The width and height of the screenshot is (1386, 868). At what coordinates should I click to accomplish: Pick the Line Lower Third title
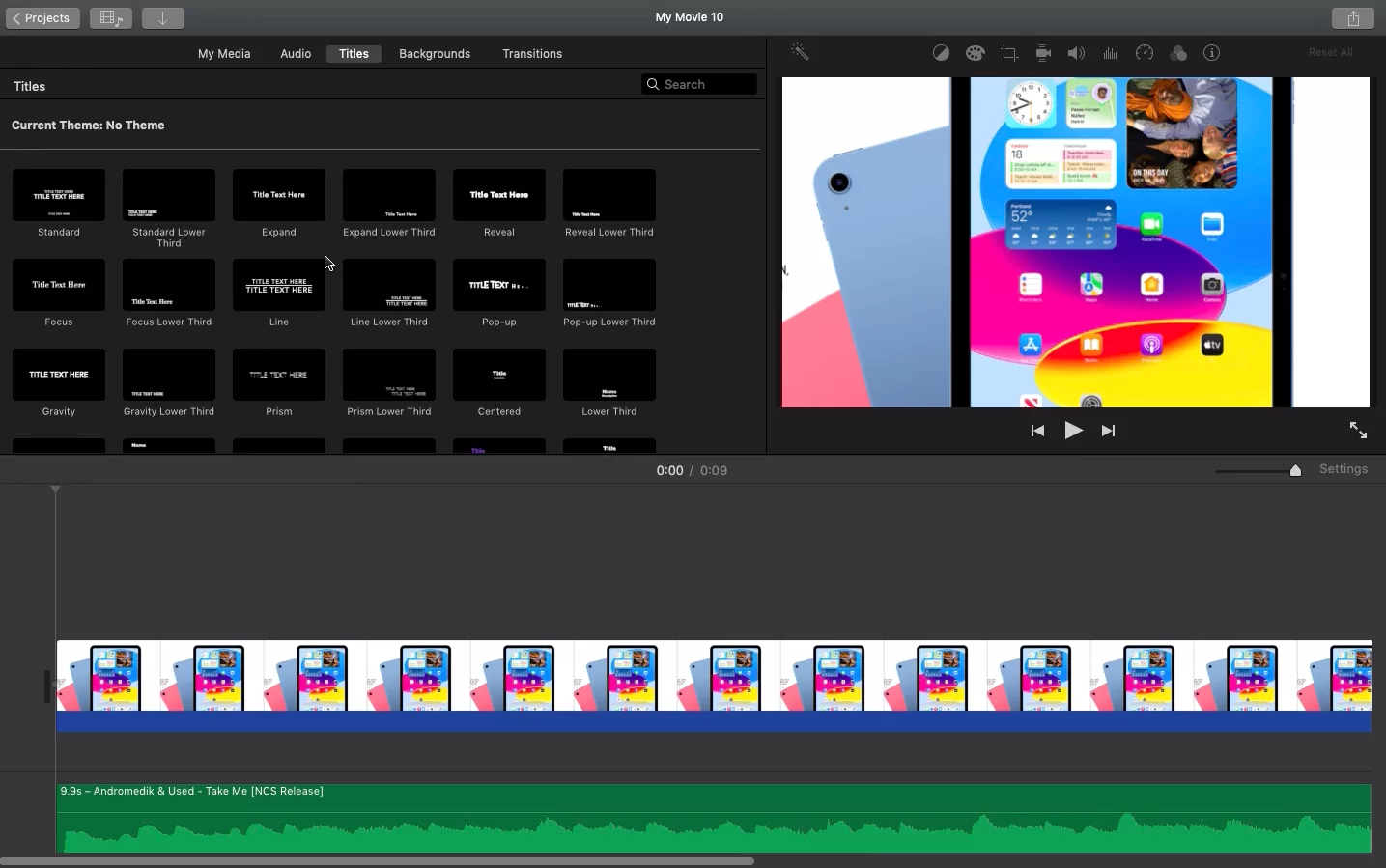[x=389, y=286]
